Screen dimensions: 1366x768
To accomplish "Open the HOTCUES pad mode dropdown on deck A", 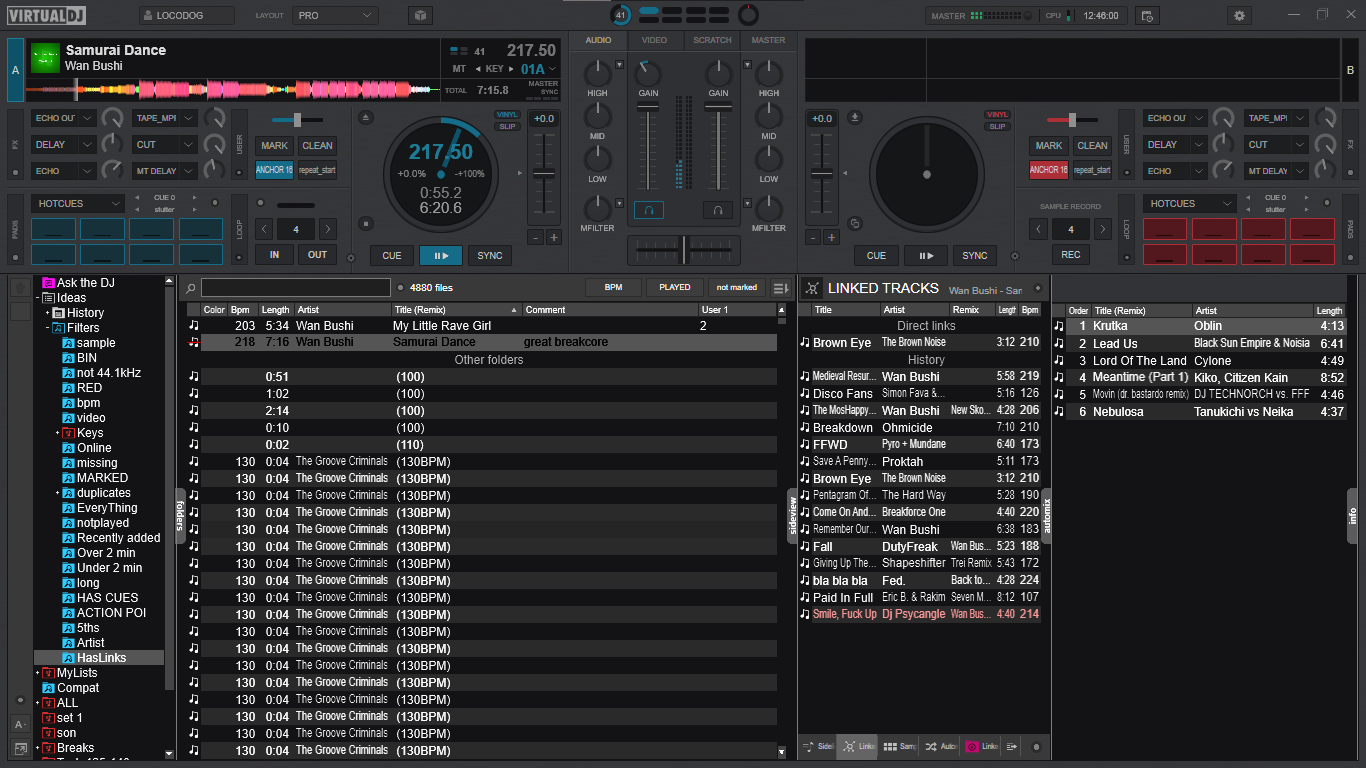I will click(79, 203).
